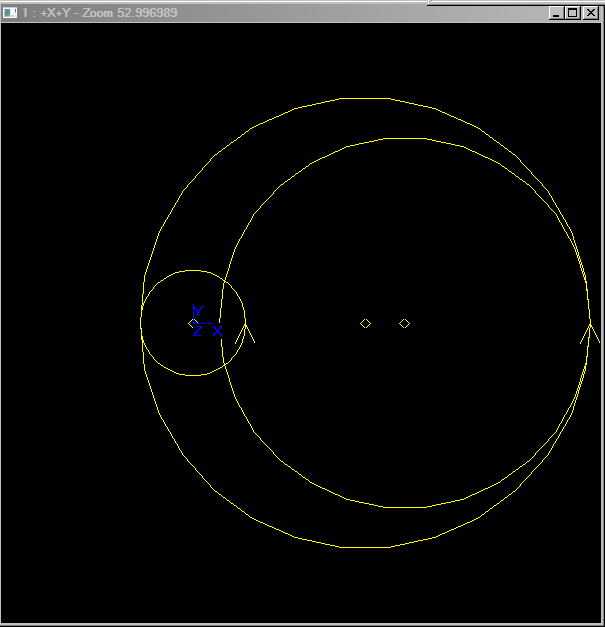Viewport: 605px width, 627px height.
Task: Select the left diamond center marker
Action: [x=366, y=323]
